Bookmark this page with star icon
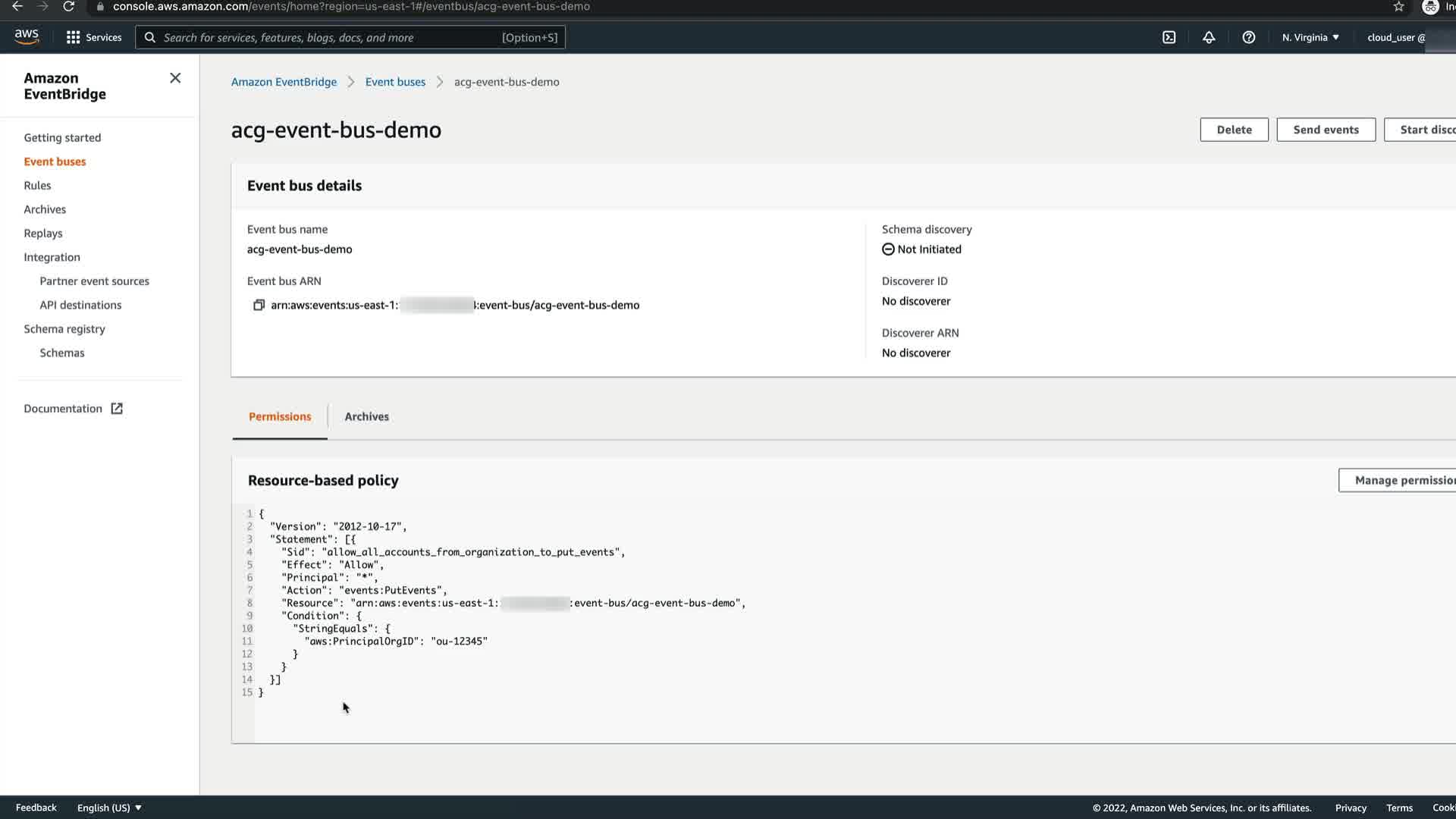 (x=1398, y=7)
